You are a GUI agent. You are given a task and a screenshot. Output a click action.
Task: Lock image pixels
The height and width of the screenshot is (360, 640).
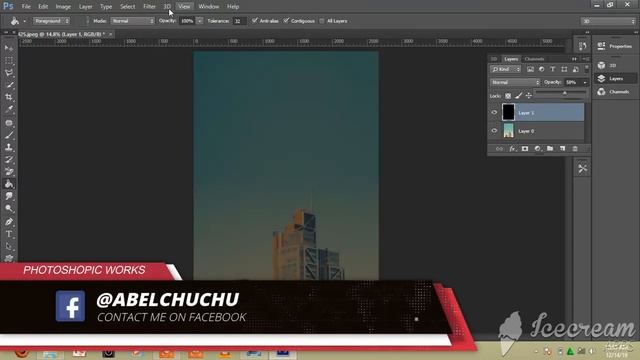(x=518, y=96)
